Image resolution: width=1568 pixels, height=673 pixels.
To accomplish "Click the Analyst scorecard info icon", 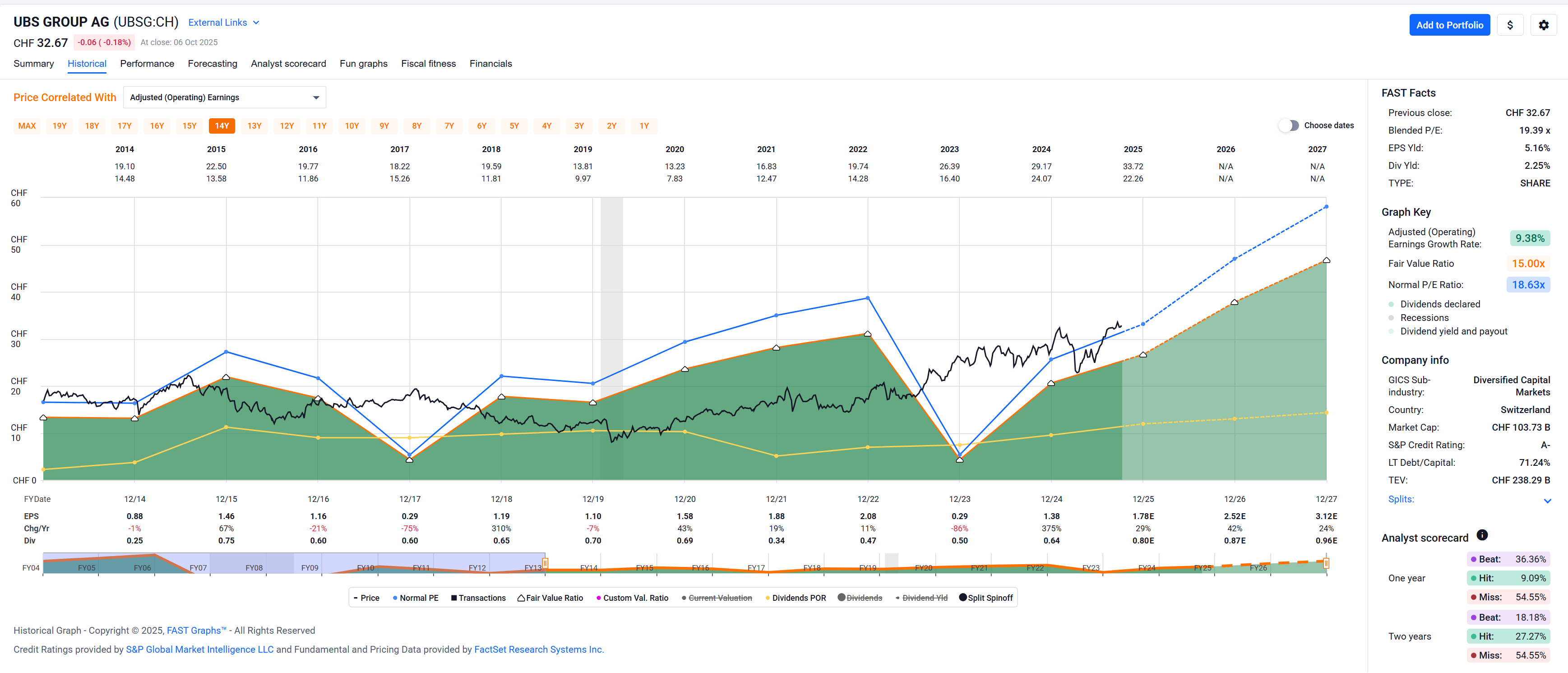I will coord(1482,535).
